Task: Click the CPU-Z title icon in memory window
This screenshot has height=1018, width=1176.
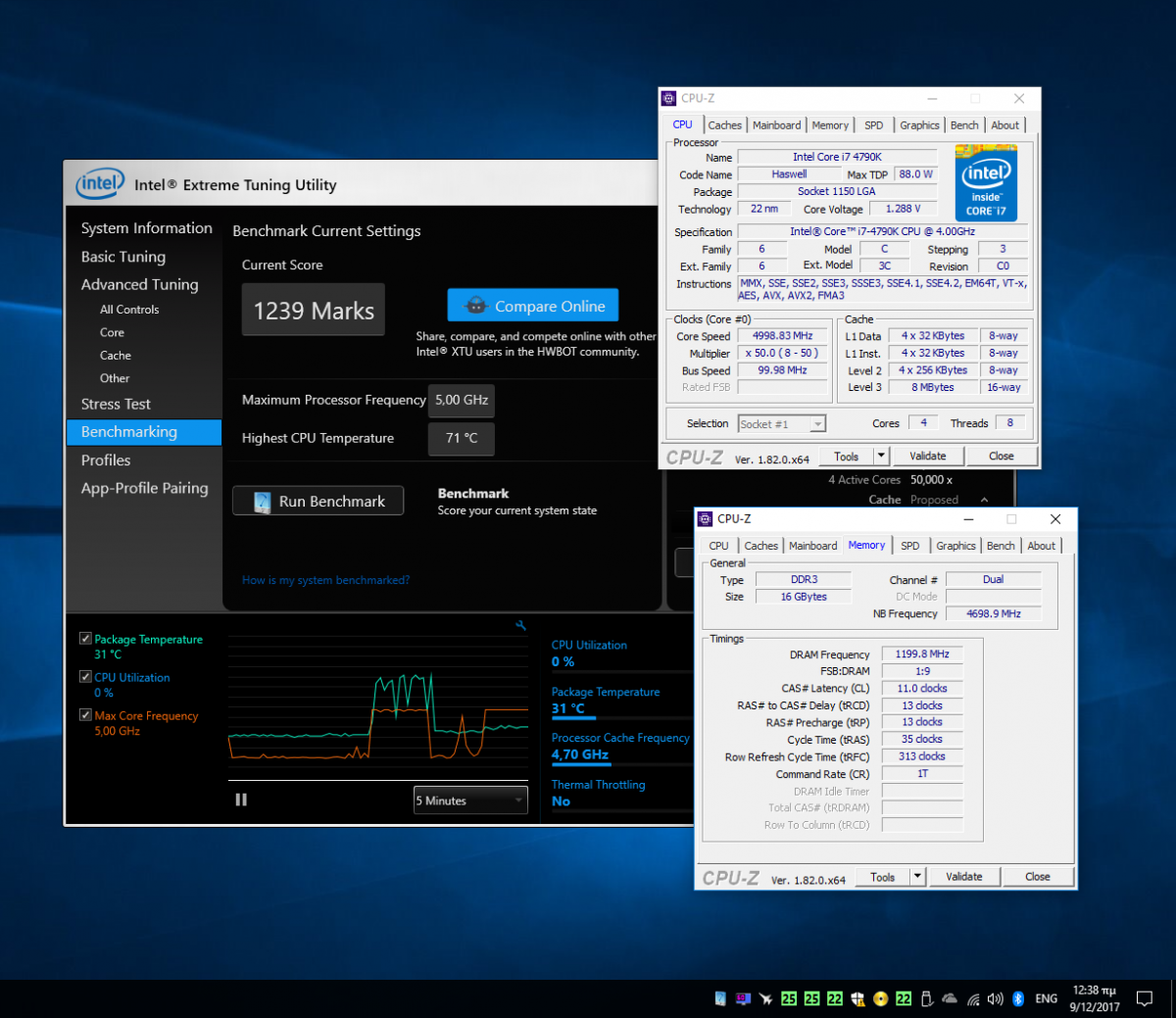Action: click(x=705, y=519)
